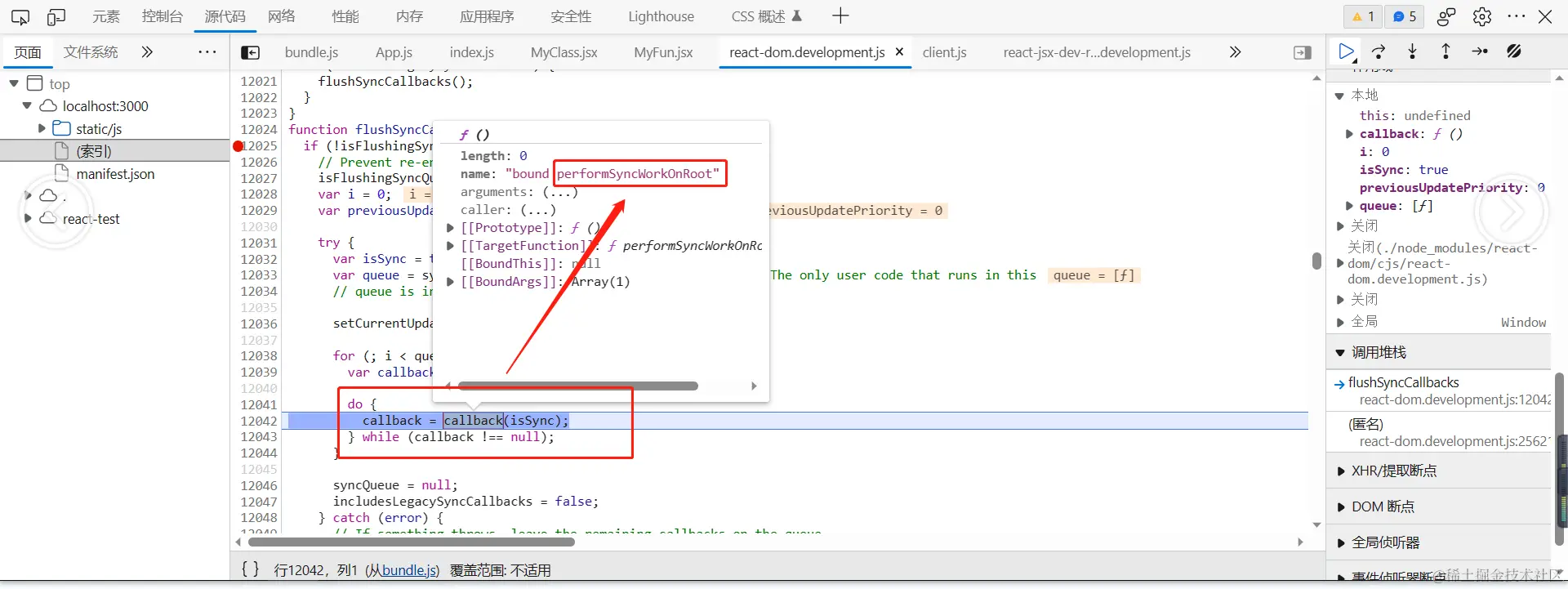This screenshot has width=1568, height=589.
Task: Expand Global Listeners section
Action: click(x=1340, y=542)
